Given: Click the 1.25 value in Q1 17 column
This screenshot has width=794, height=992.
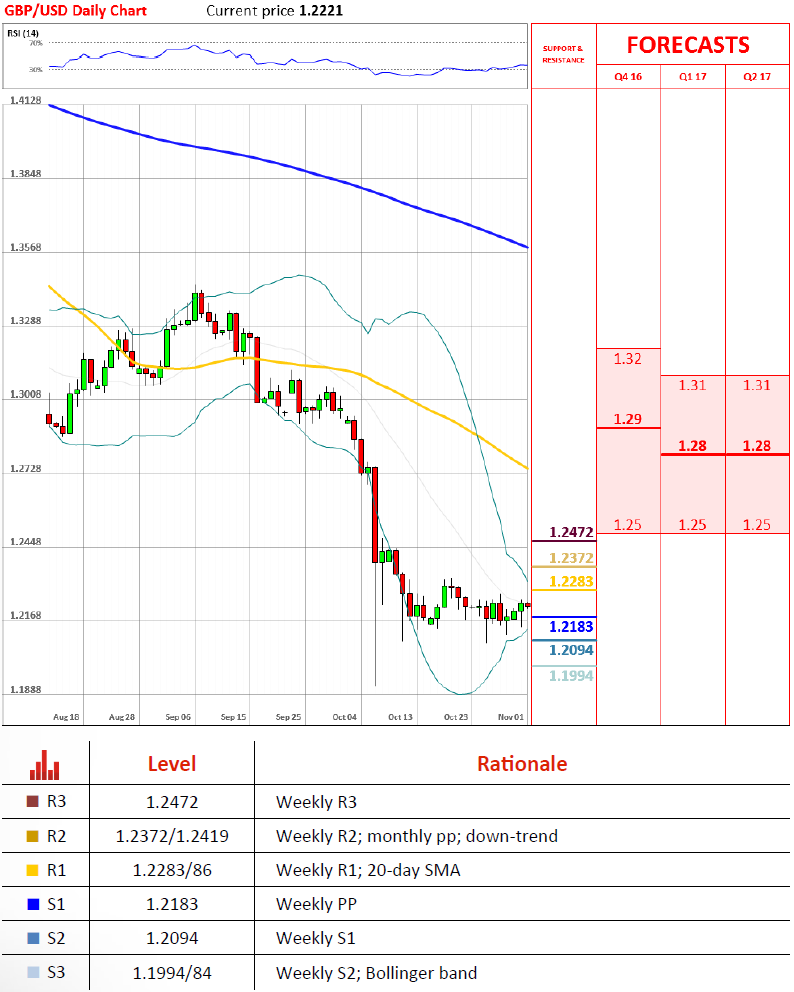Looking at the screenshot, I should tap(693, 524).
